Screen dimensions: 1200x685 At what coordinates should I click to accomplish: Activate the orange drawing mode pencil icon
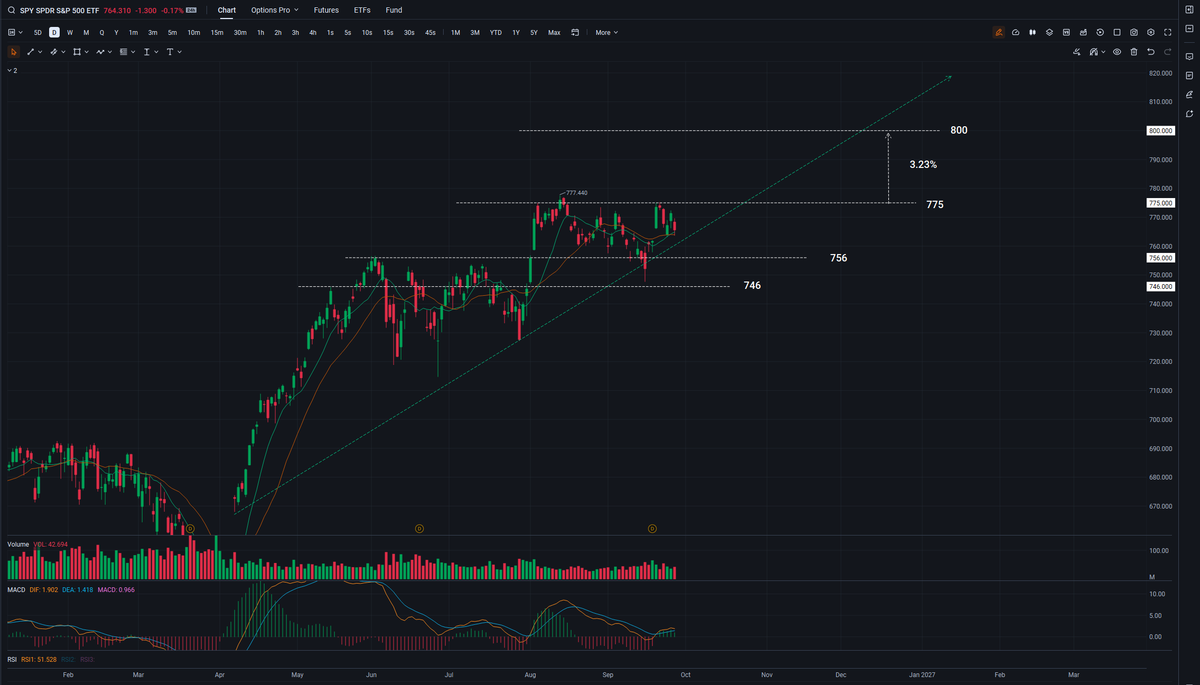pos(998,32)
